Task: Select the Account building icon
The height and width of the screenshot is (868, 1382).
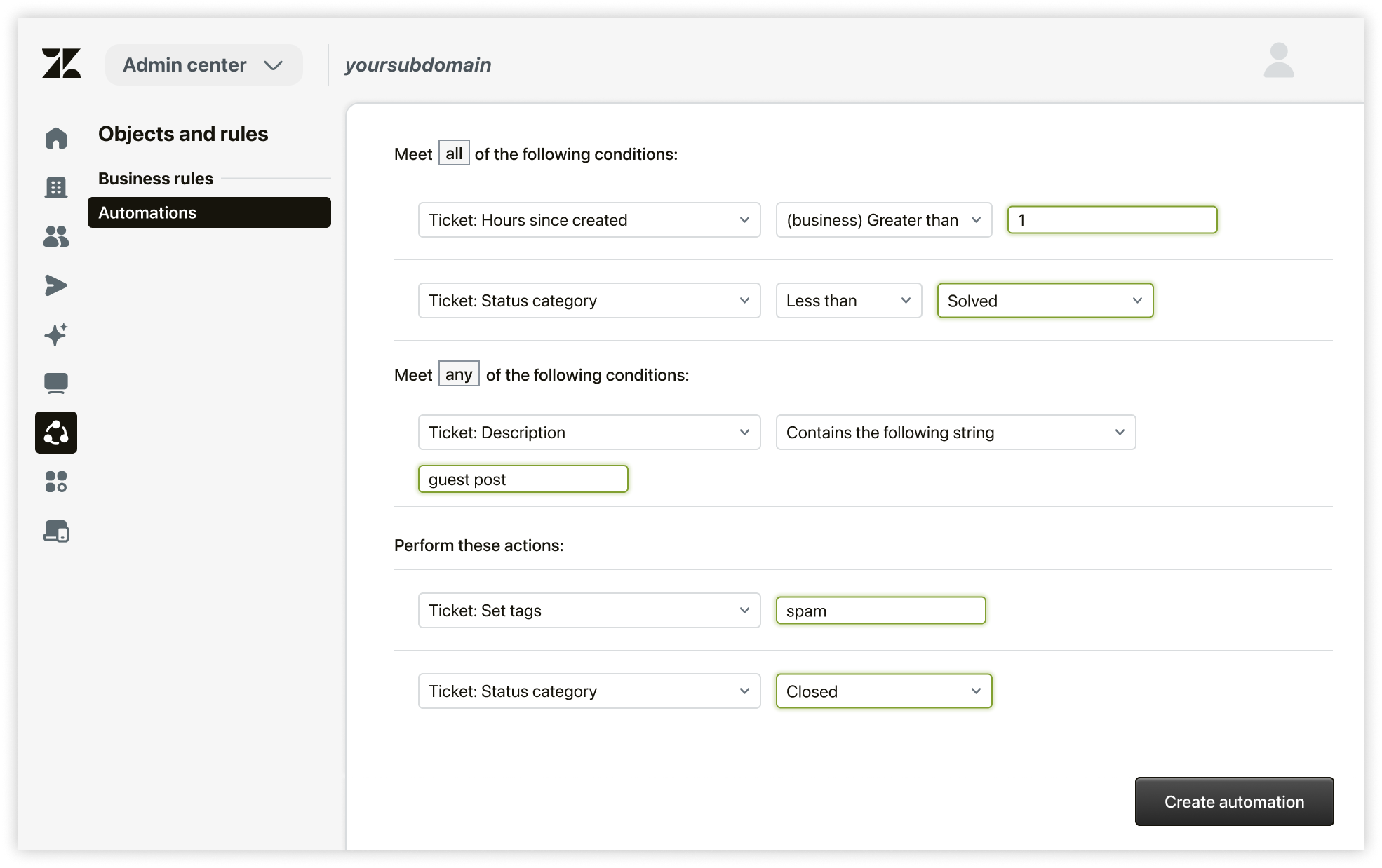Action: coord(56,187)
